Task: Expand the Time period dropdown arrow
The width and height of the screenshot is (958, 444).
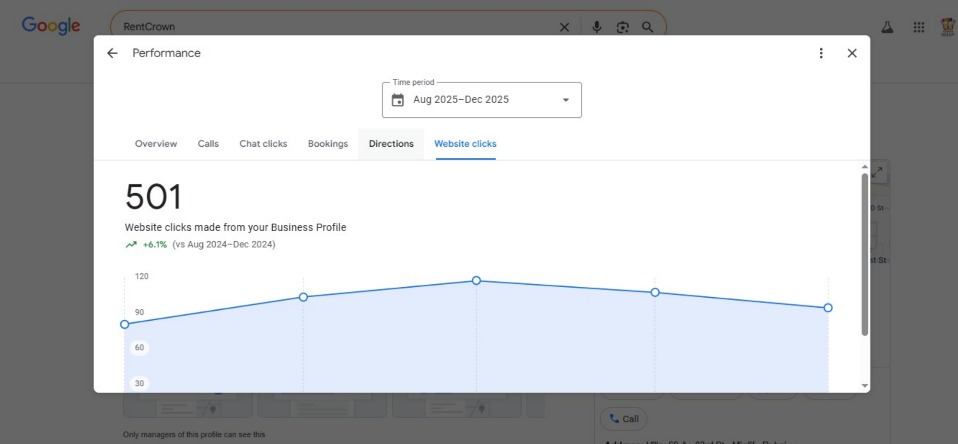Action: tap(565, 100)
